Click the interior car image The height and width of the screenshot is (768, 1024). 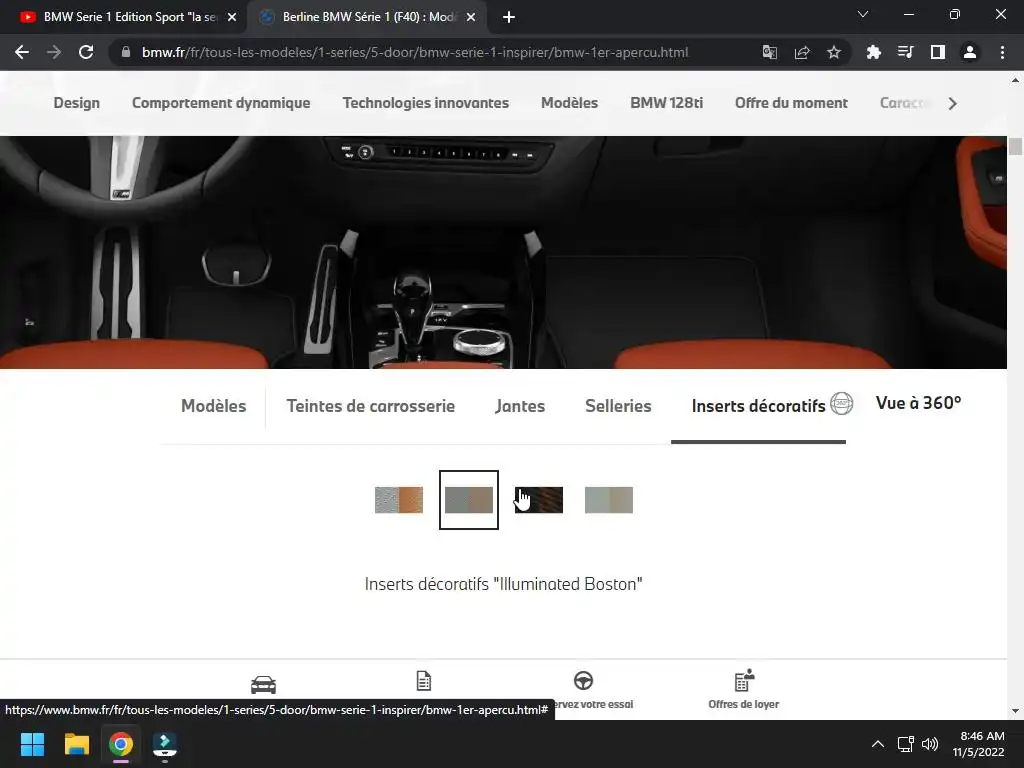(503, 252)
